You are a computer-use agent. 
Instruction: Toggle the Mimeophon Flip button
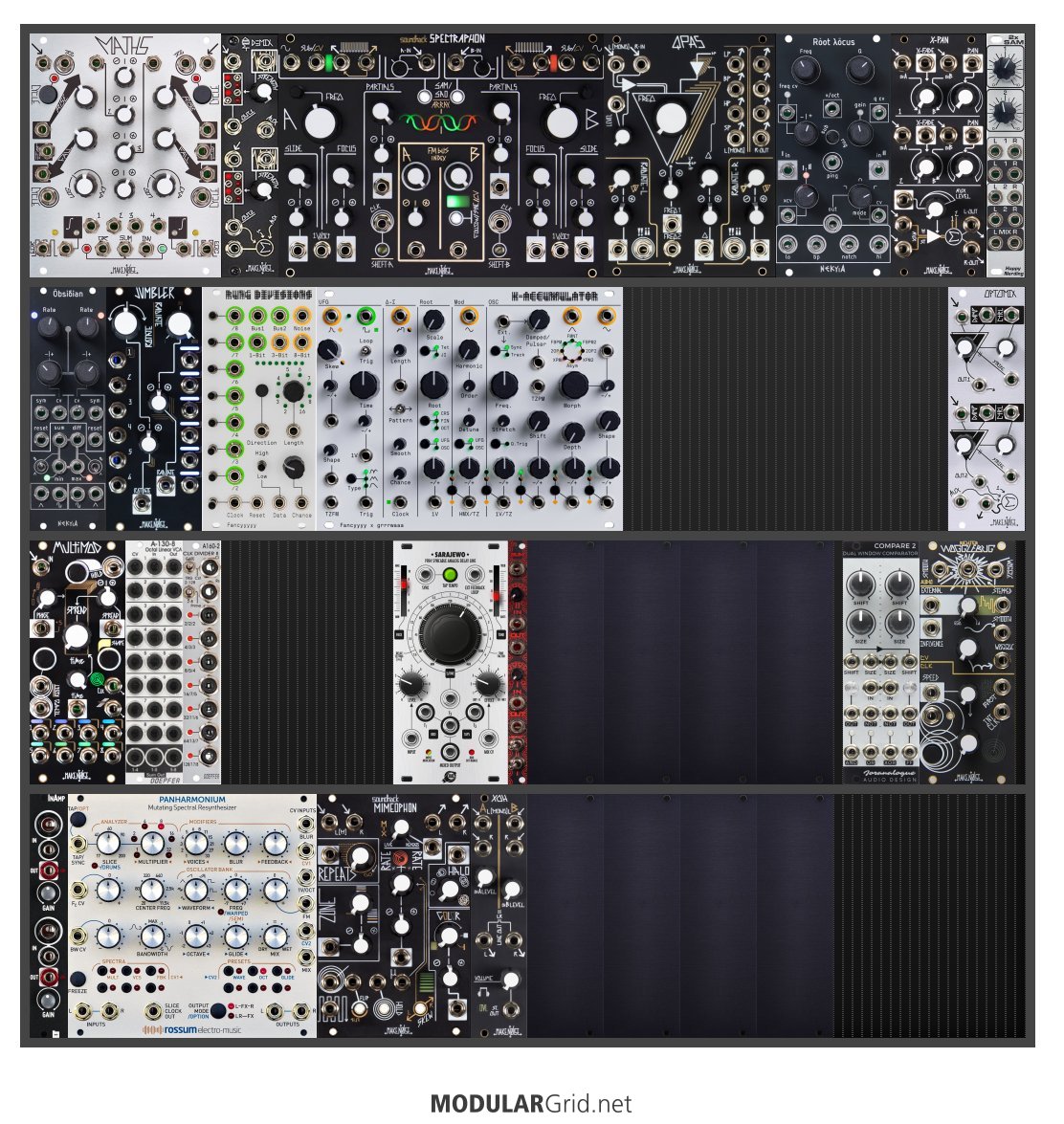[359, 1010]
